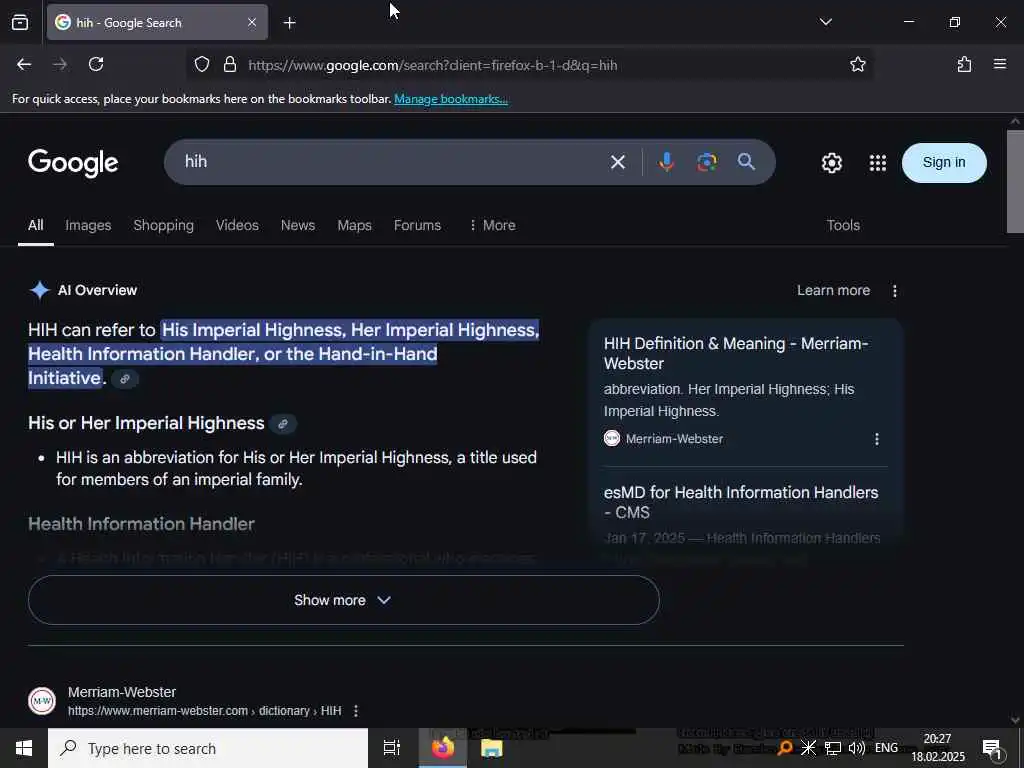Submit search with magnifier icon
The width and height of the screenshot is (1024, 768).
pyautogui.click(x=746, y=162)
